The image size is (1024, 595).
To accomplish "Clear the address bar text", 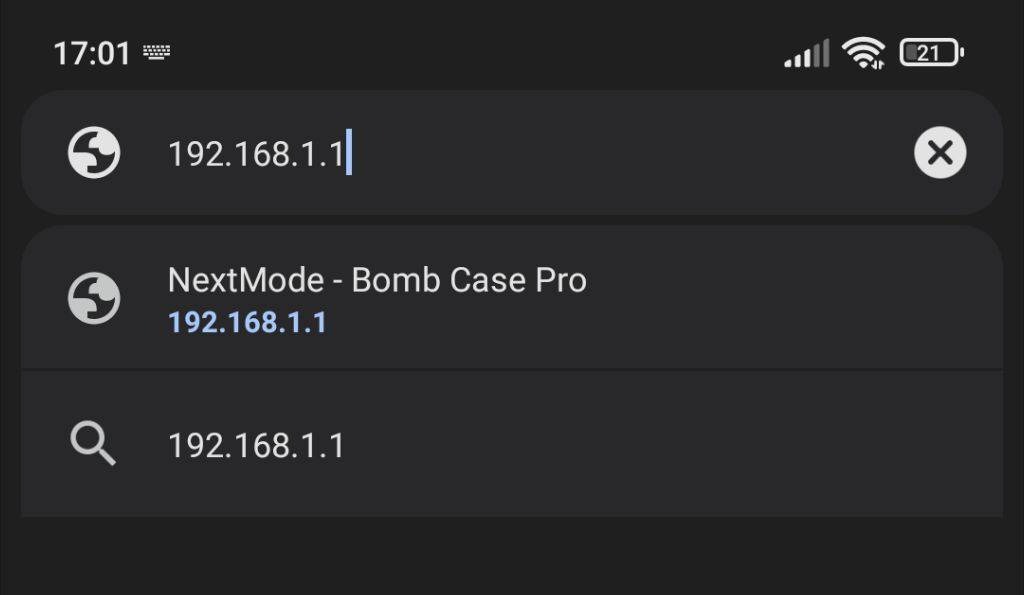I will pyautogui.click(x=940, y=153).
